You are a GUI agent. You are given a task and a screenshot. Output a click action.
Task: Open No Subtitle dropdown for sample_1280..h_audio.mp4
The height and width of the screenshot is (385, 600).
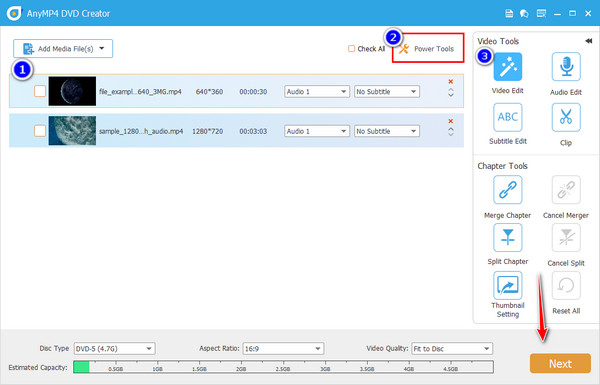[387, 131]
